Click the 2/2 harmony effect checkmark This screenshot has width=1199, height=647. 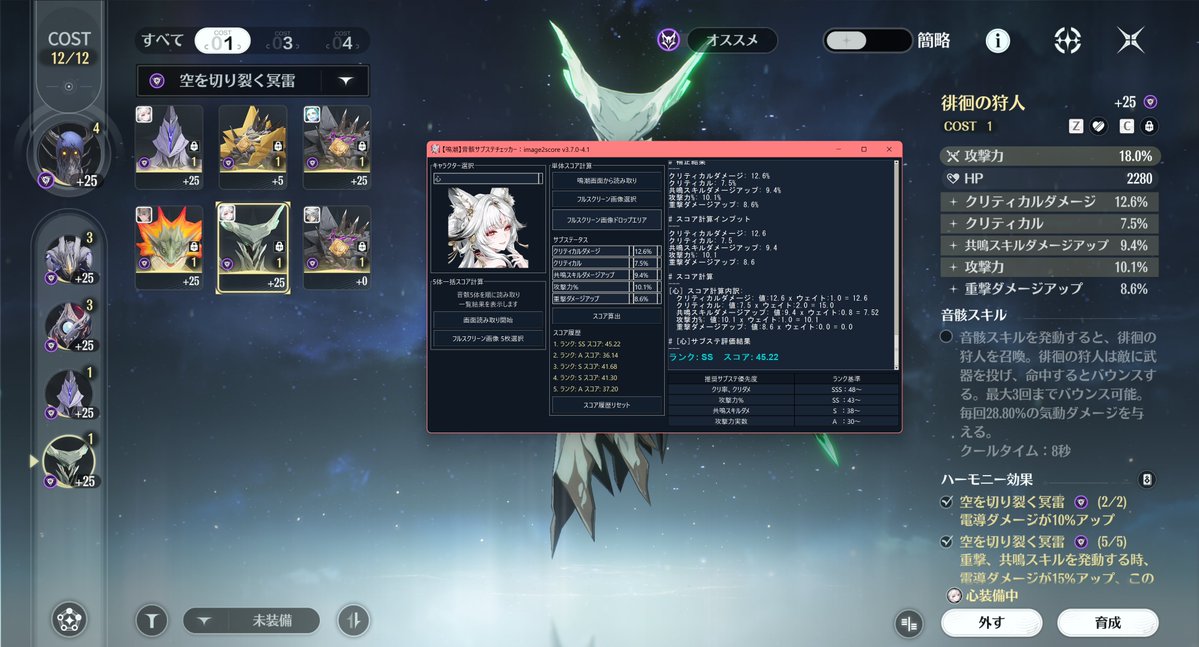pyautogui.click(x=947, y=502)
